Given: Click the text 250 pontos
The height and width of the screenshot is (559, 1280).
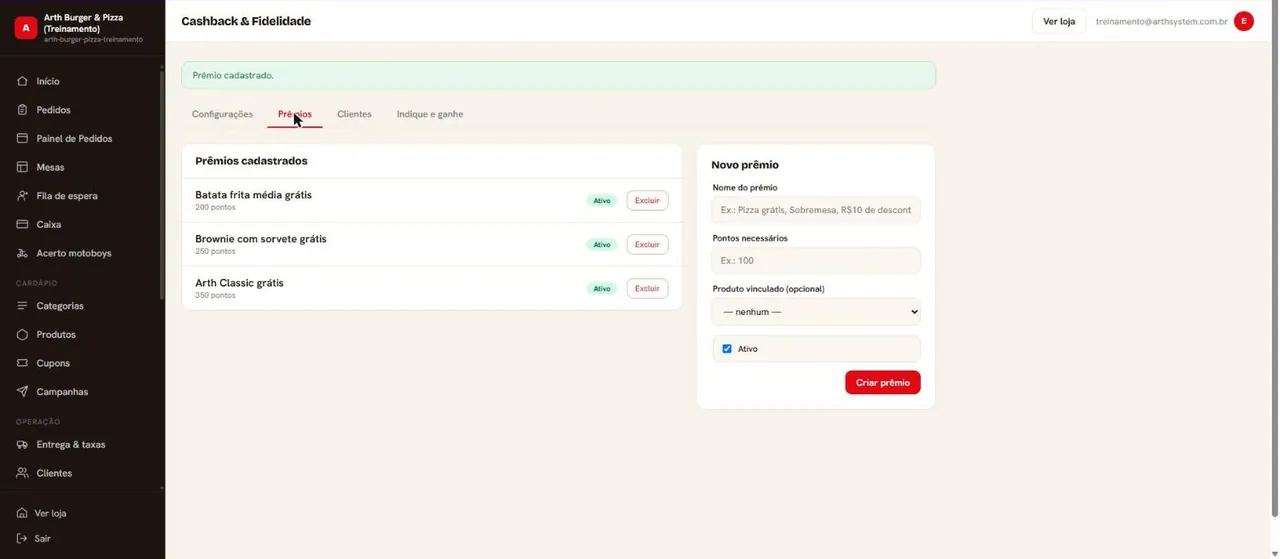Looking at the screenshot, I should point(215,251).
